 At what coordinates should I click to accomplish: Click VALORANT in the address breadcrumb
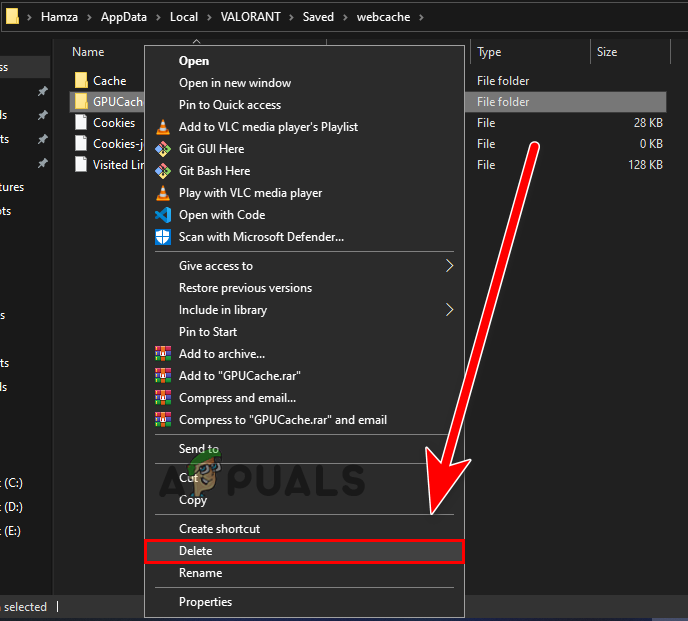(251, 17)
